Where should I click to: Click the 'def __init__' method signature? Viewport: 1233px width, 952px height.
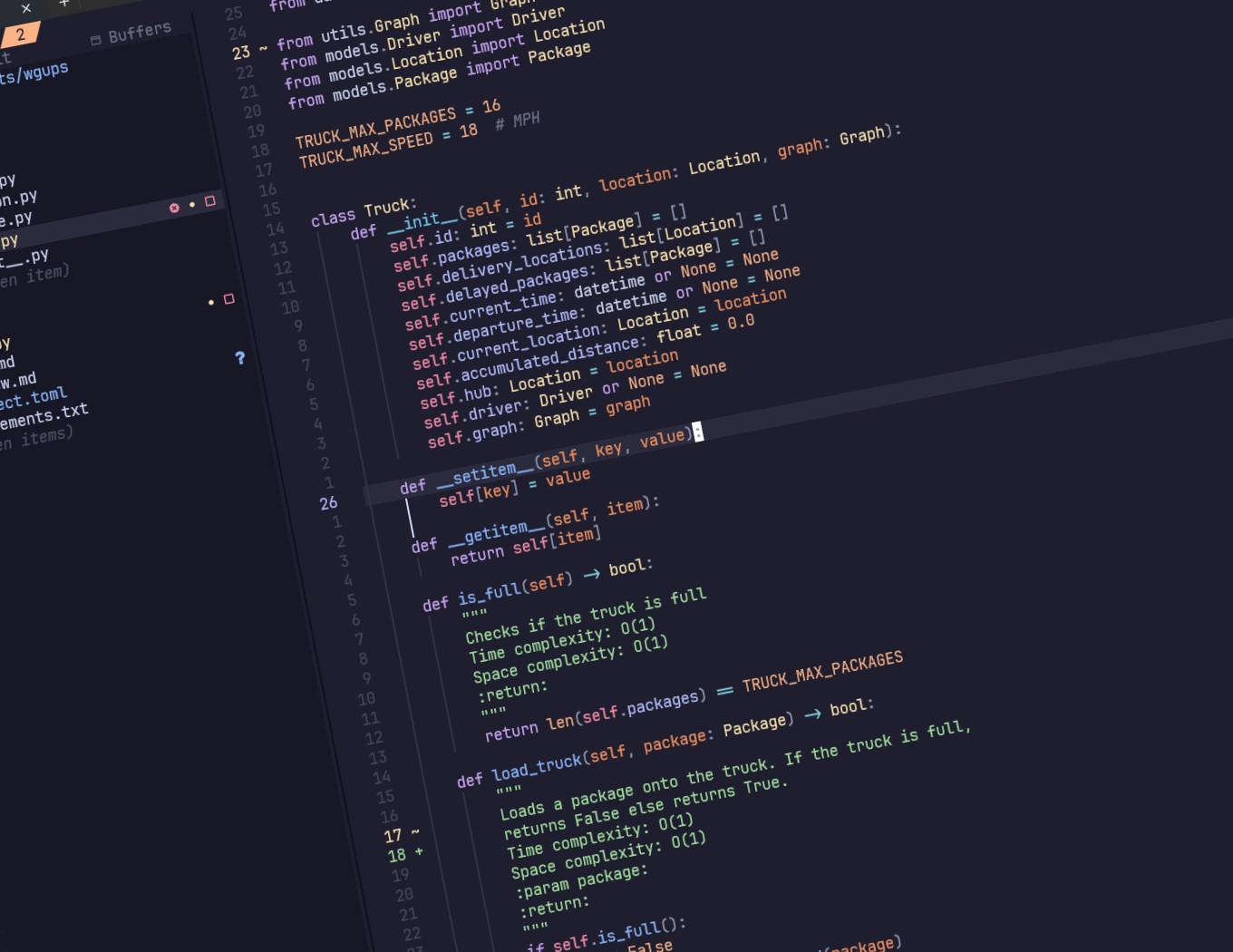626,180
